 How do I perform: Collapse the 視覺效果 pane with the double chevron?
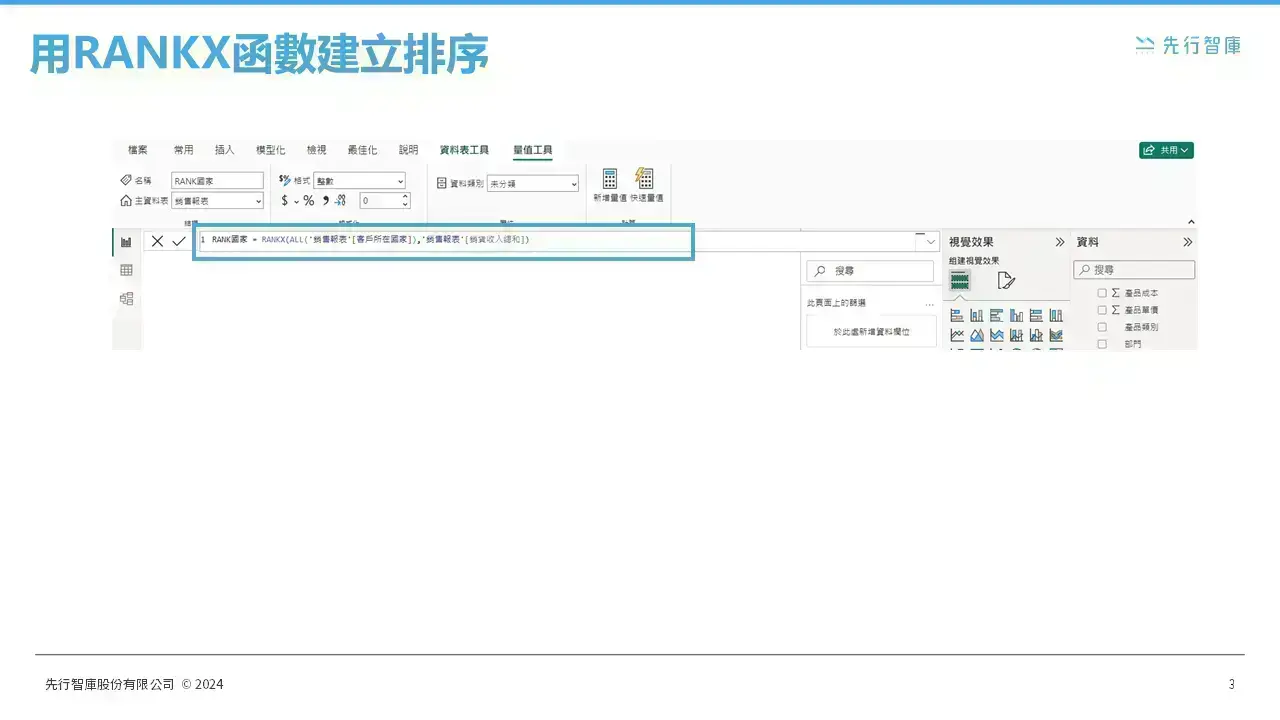click(1060, 242)
